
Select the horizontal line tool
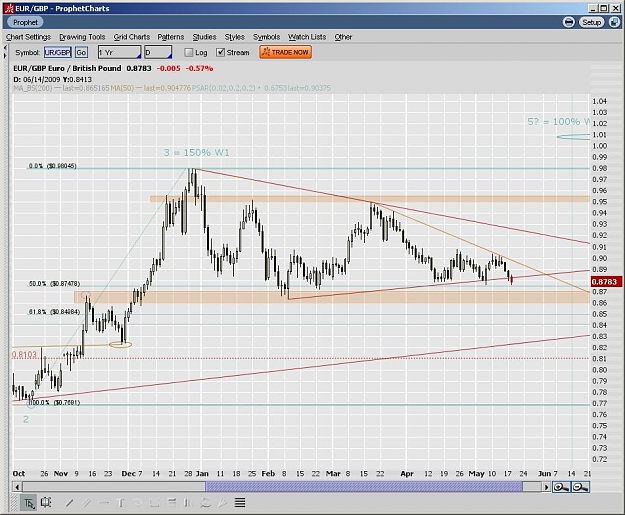coord(104,503)
